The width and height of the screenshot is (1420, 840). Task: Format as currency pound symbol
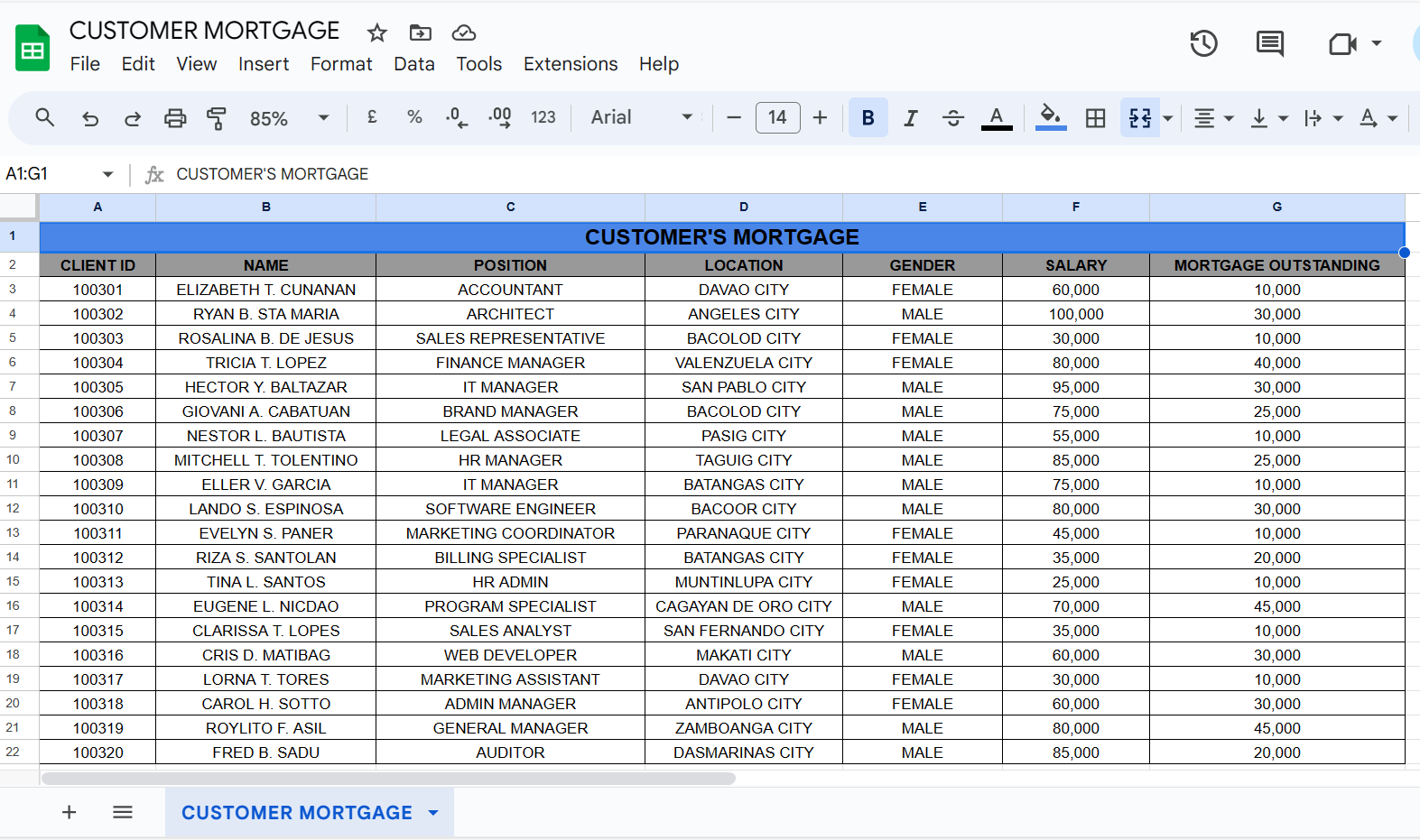click(x=372, y=117)
